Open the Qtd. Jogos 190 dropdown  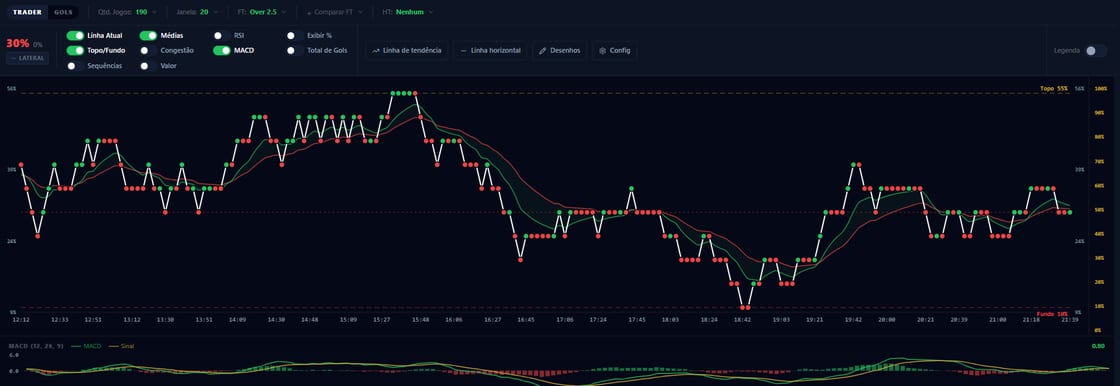pyautogui.click(x=128, y=12)
